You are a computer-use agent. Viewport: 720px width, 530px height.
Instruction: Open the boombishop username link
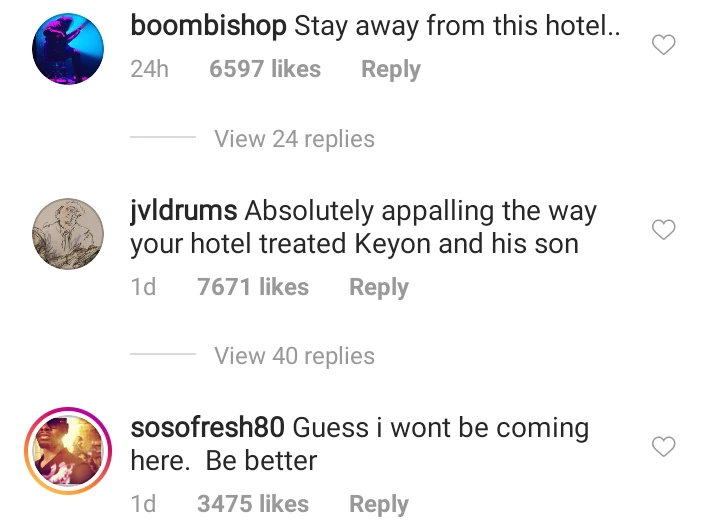208,26
